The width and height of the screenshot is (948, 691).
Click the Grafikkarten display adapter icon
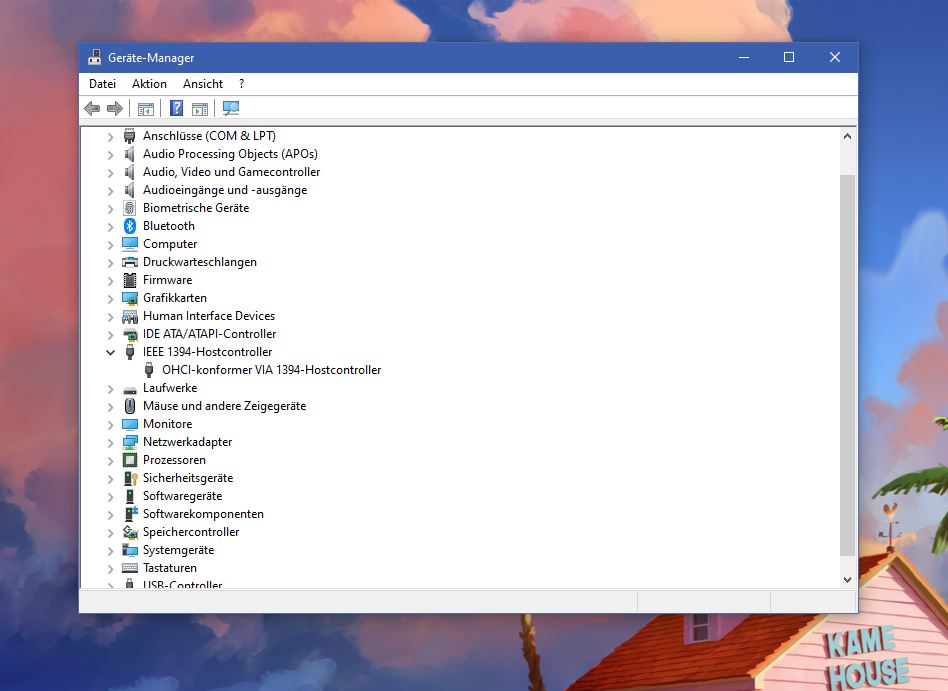[129, 298]
